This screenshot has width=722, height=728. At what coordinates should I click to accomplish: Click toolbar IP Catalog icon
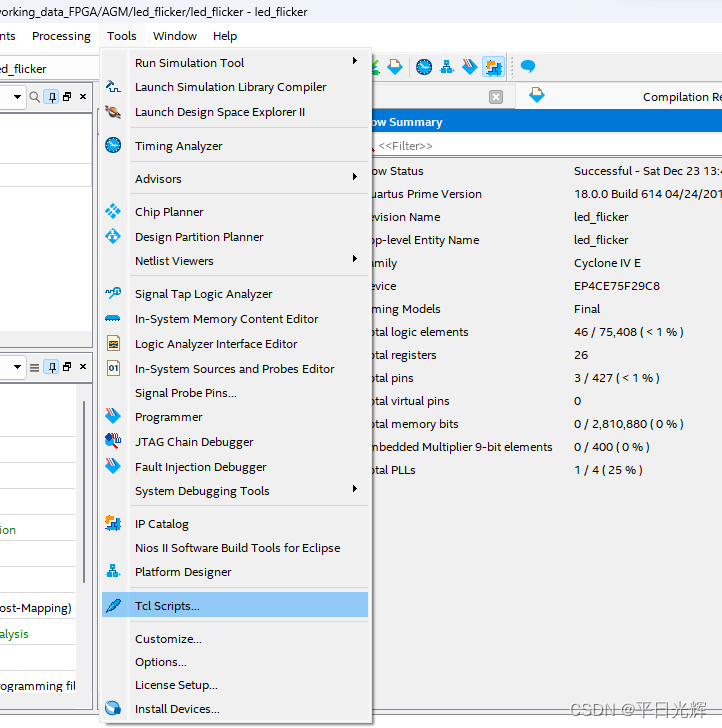[493, 68]
